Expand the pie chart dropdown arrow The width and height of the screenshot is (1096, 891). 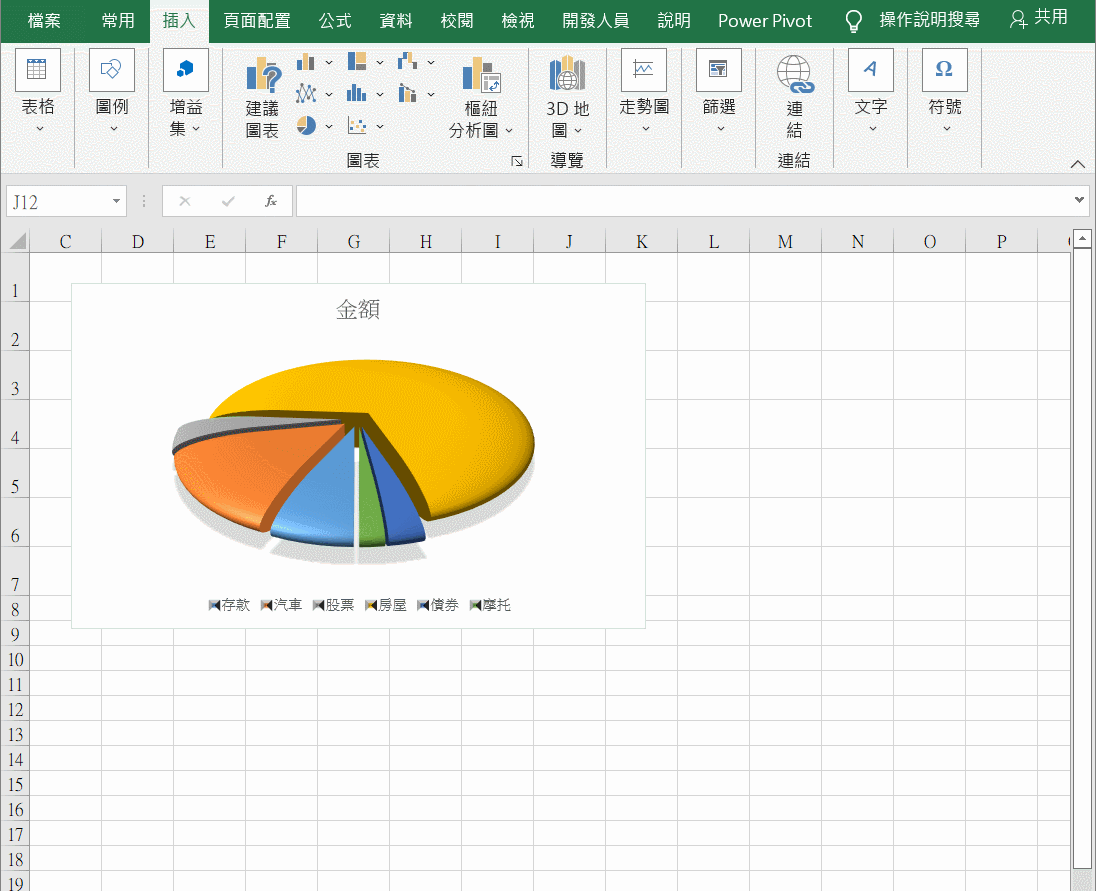[329, 126]
